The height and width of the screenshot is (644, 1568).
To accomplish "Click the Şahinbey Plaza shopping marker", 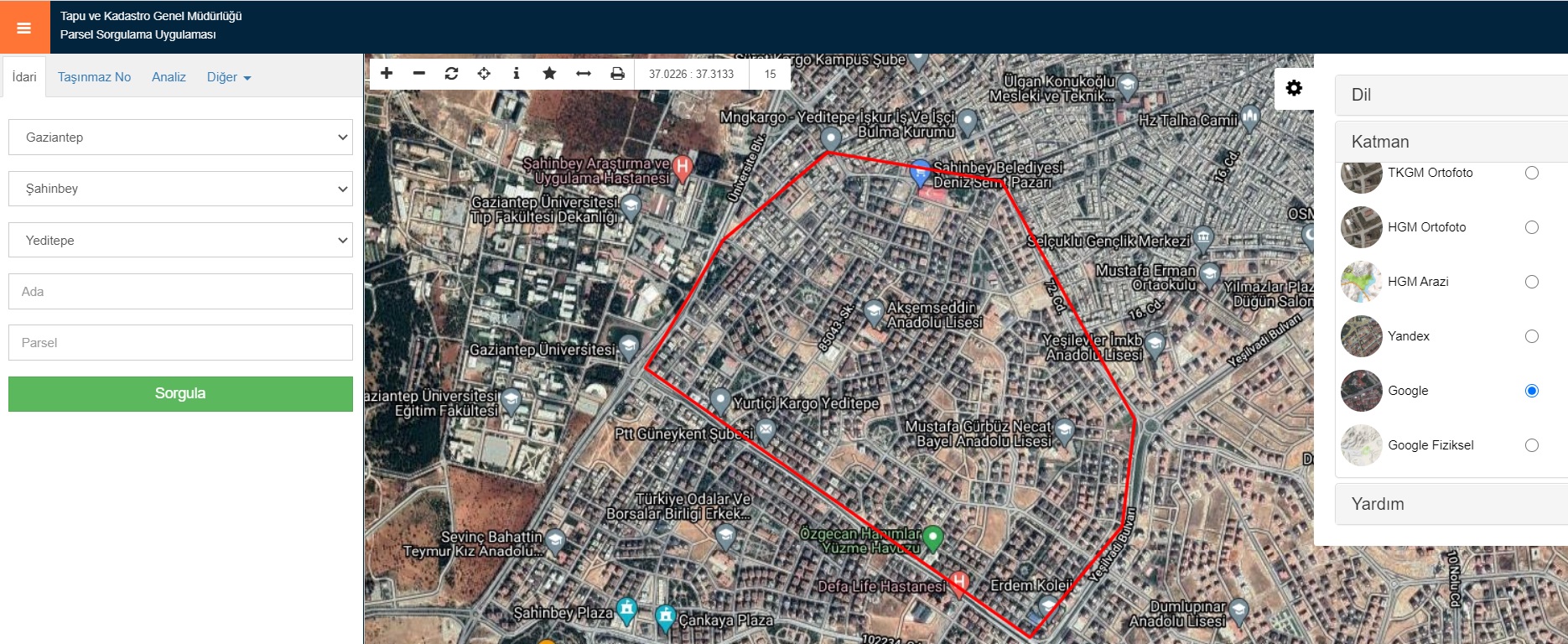I will coord(626,610).
